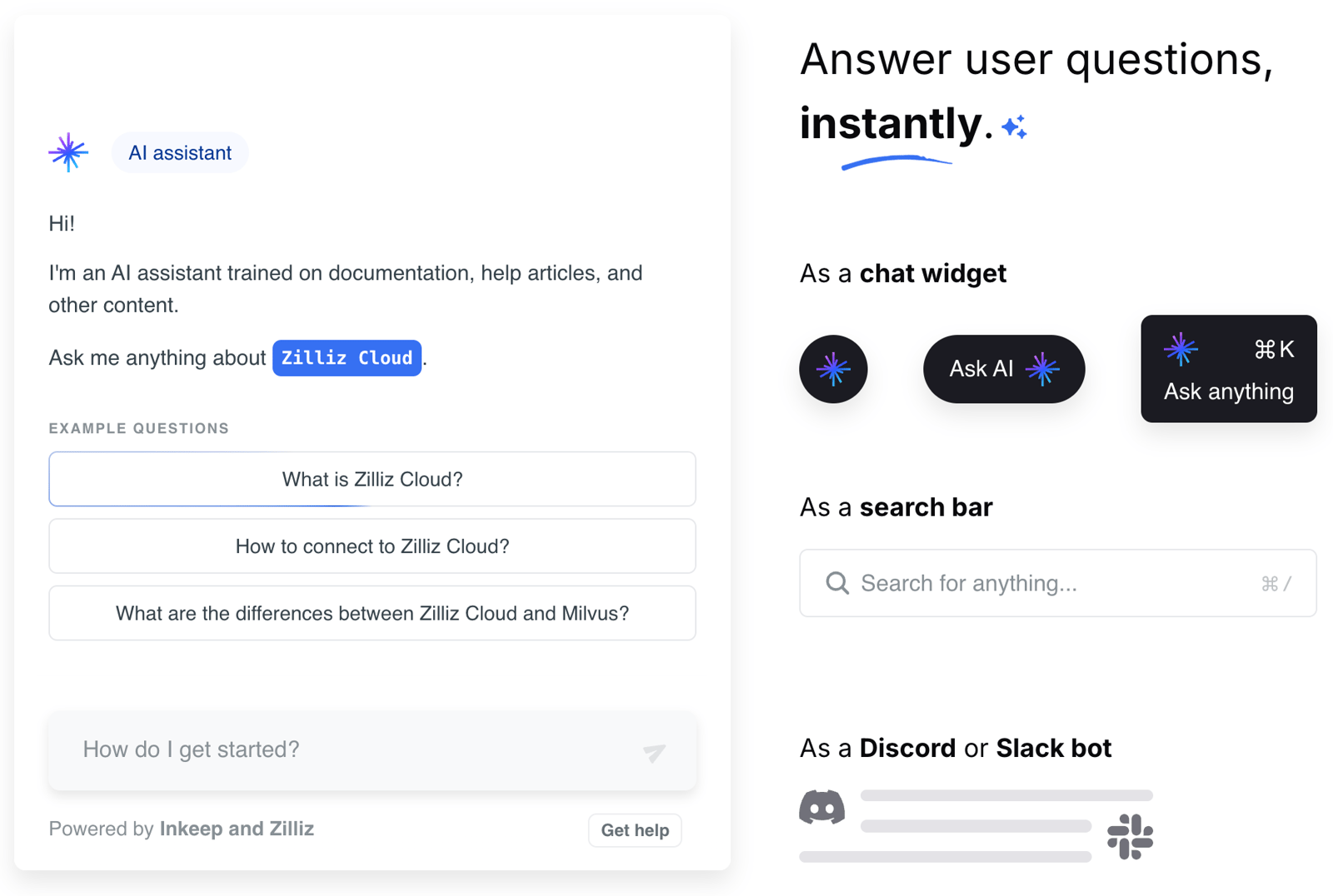Click the sparkle icon after 'instantly.'

1015,127
